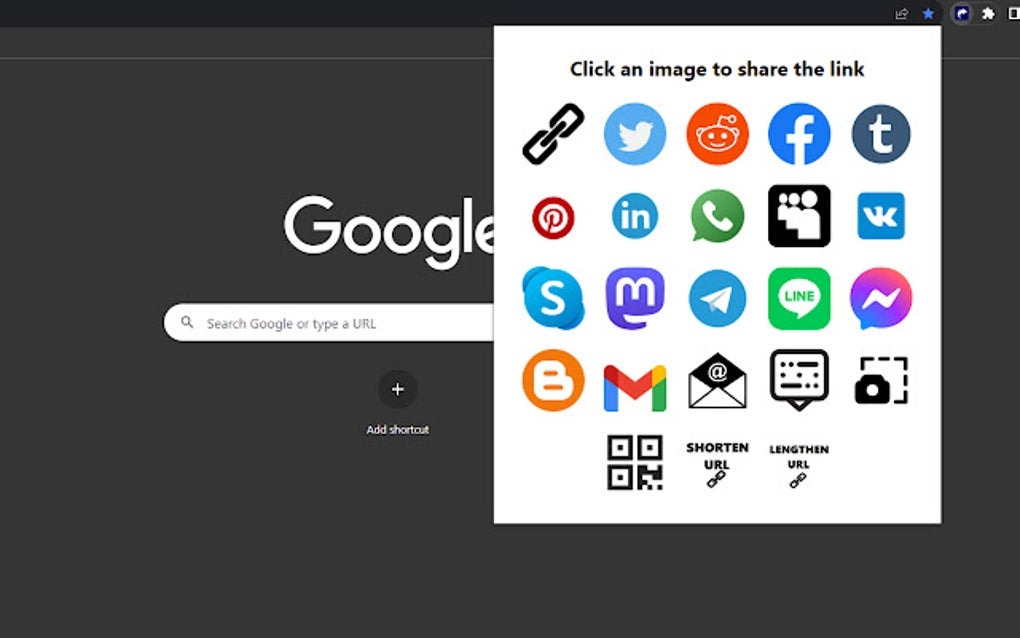Send the link through Skype
Viewport: 1020px width, 638px height.
552,298
